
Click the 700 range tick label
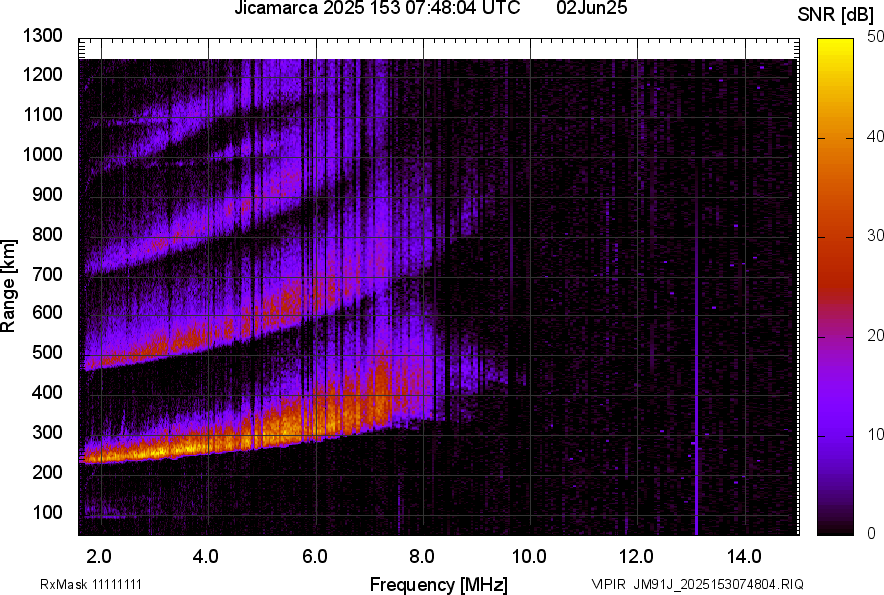point(47,274)
